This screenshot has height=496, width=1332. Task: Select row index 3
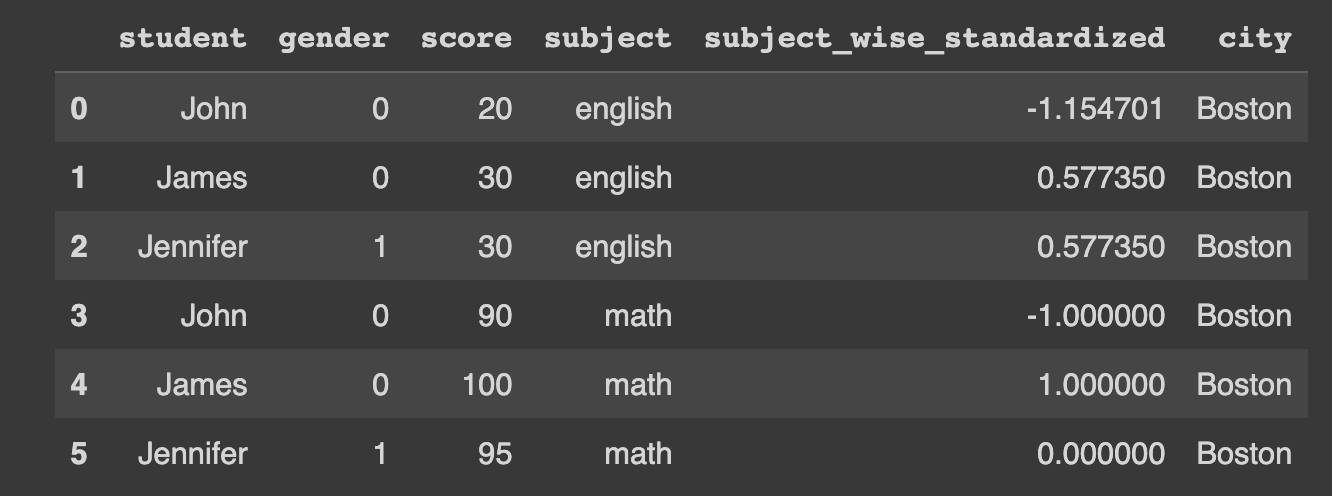(79, 316)
